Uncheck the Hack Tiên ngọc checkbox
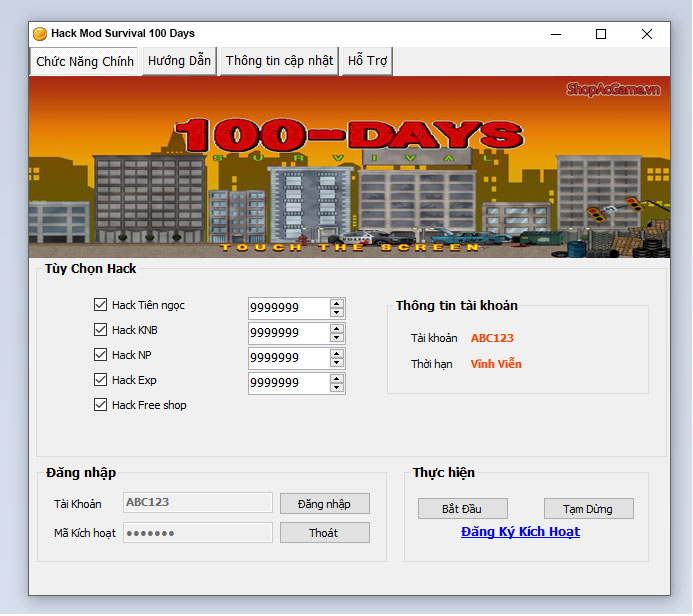693x616 pixels. tap(100, 304)
